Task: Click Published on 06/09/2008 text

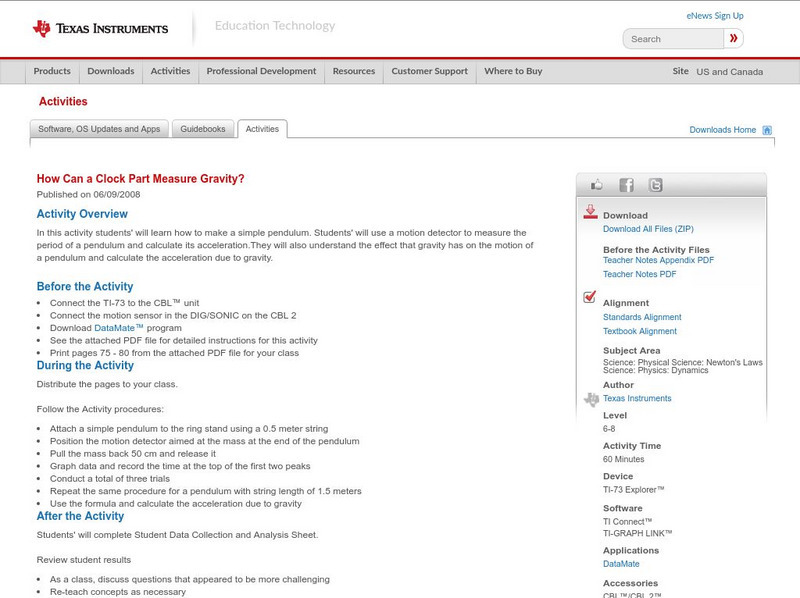Action: [88, 194]
